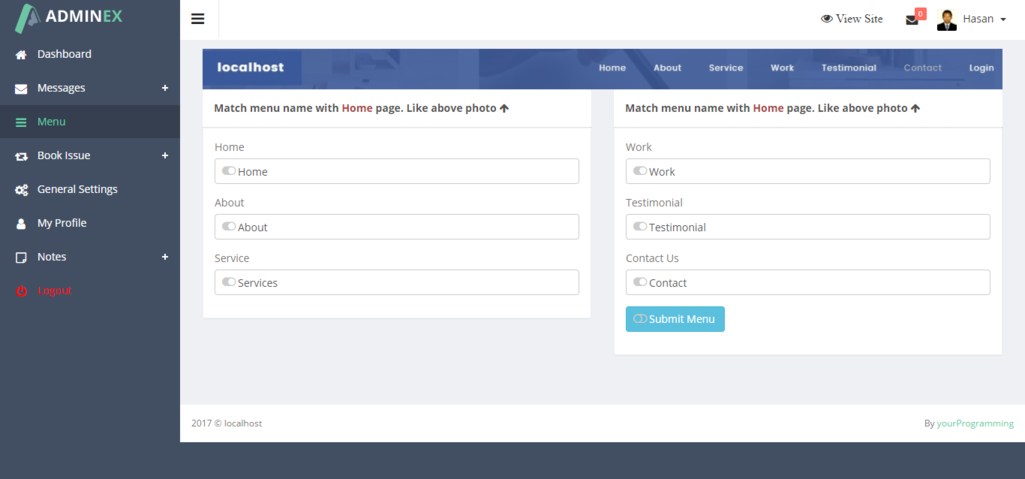Toggle the switch in the Testimonial field
Screen dimensions: 1025x479
pyautogui.click(x=640, y=227)
